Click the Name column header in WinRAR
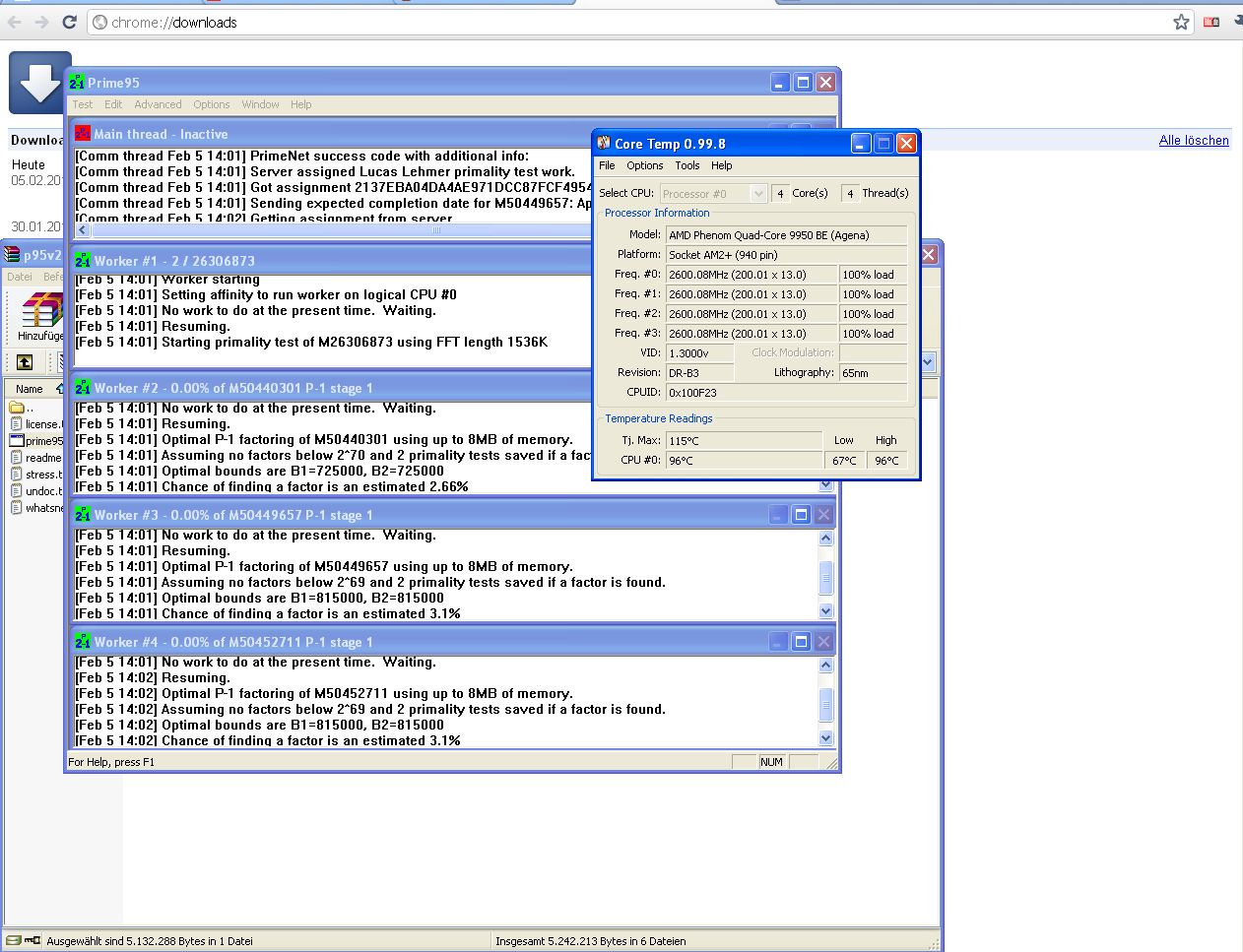 (33, 389)
